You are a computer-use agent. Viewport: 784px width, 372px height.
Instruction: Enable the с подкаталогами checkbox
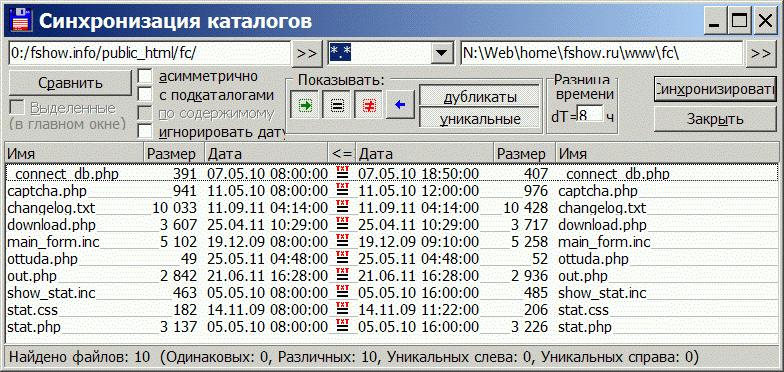[x=144, y=94]
